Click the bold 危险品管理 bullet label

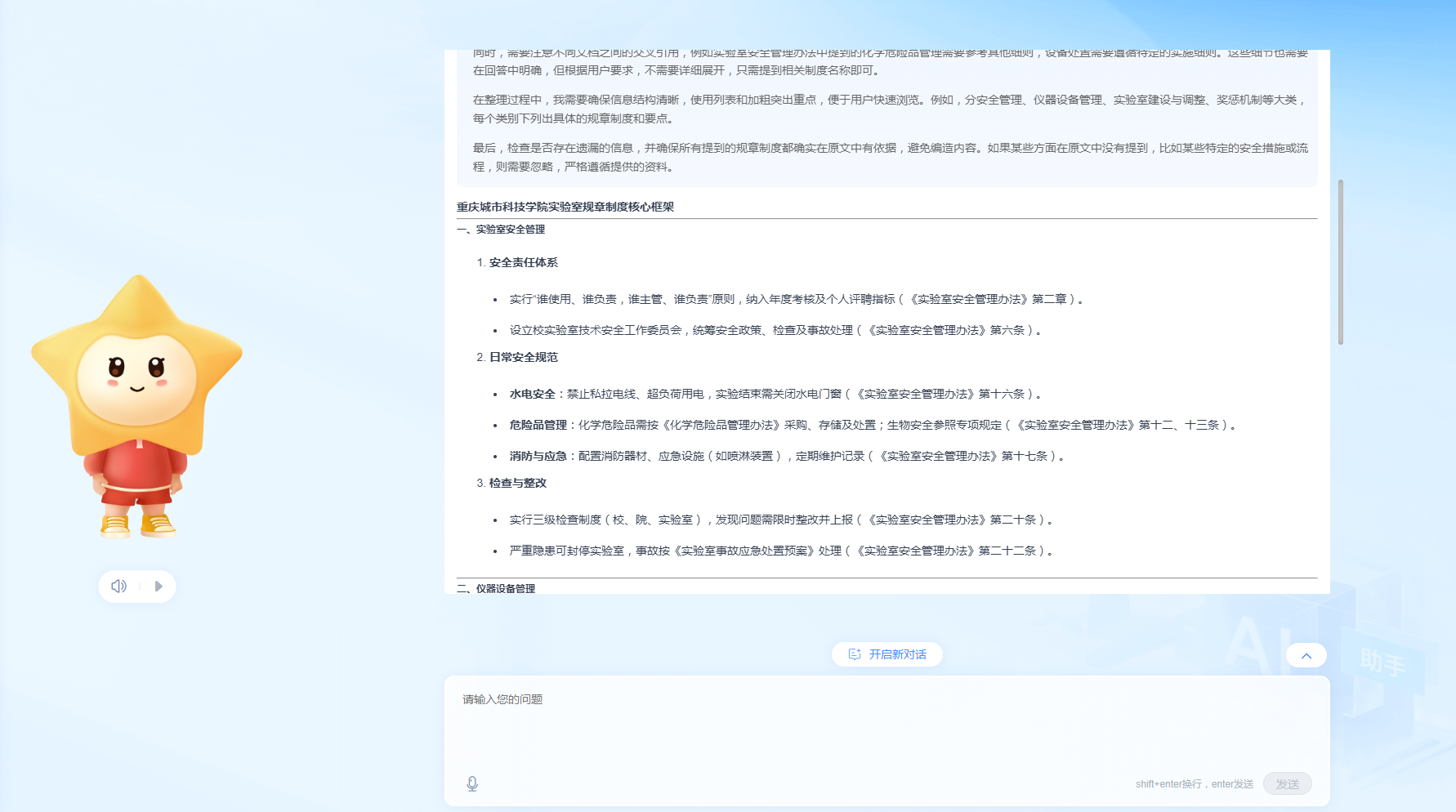[x=538, y=426]
